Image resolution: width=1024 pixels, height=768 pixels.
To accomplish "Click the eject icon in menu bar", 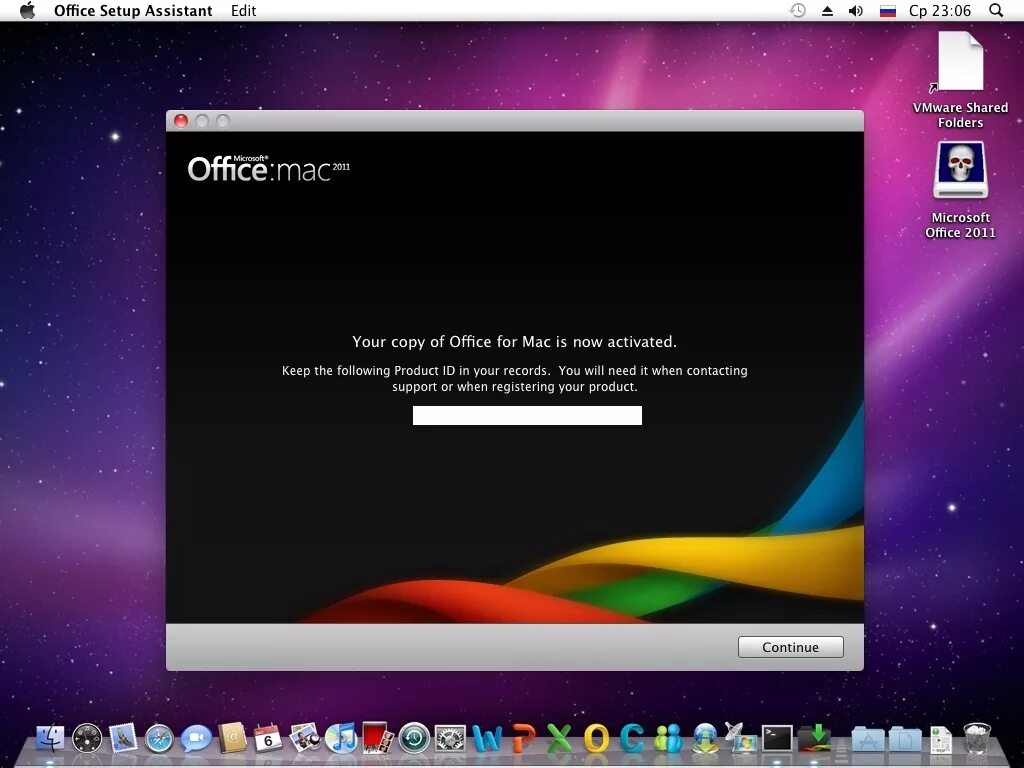I will (827, 10).
